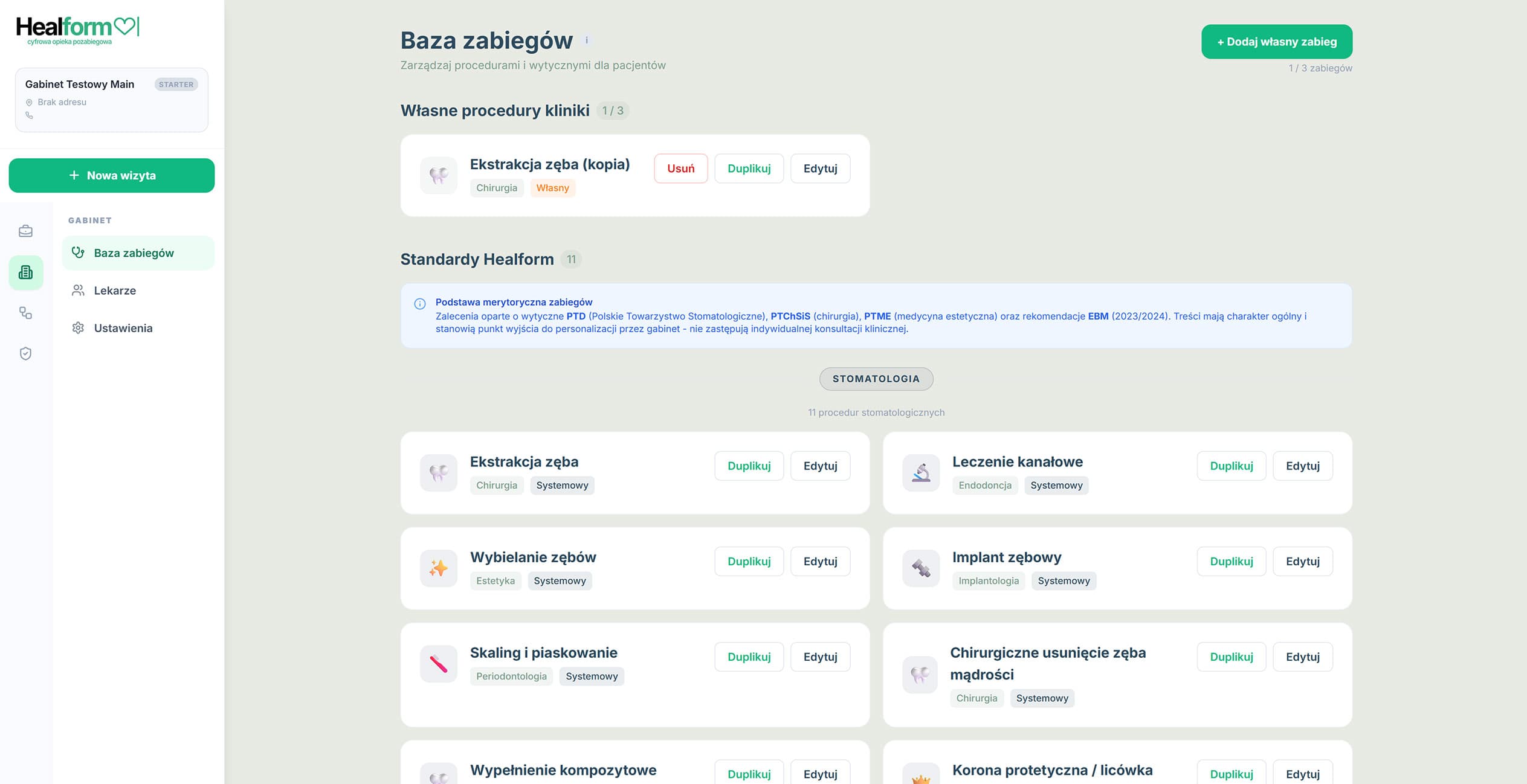The image size is (1527, 784).
Task: Click the microscope icon for Leczenie kanałowe
Action: [x=921, y=472]
